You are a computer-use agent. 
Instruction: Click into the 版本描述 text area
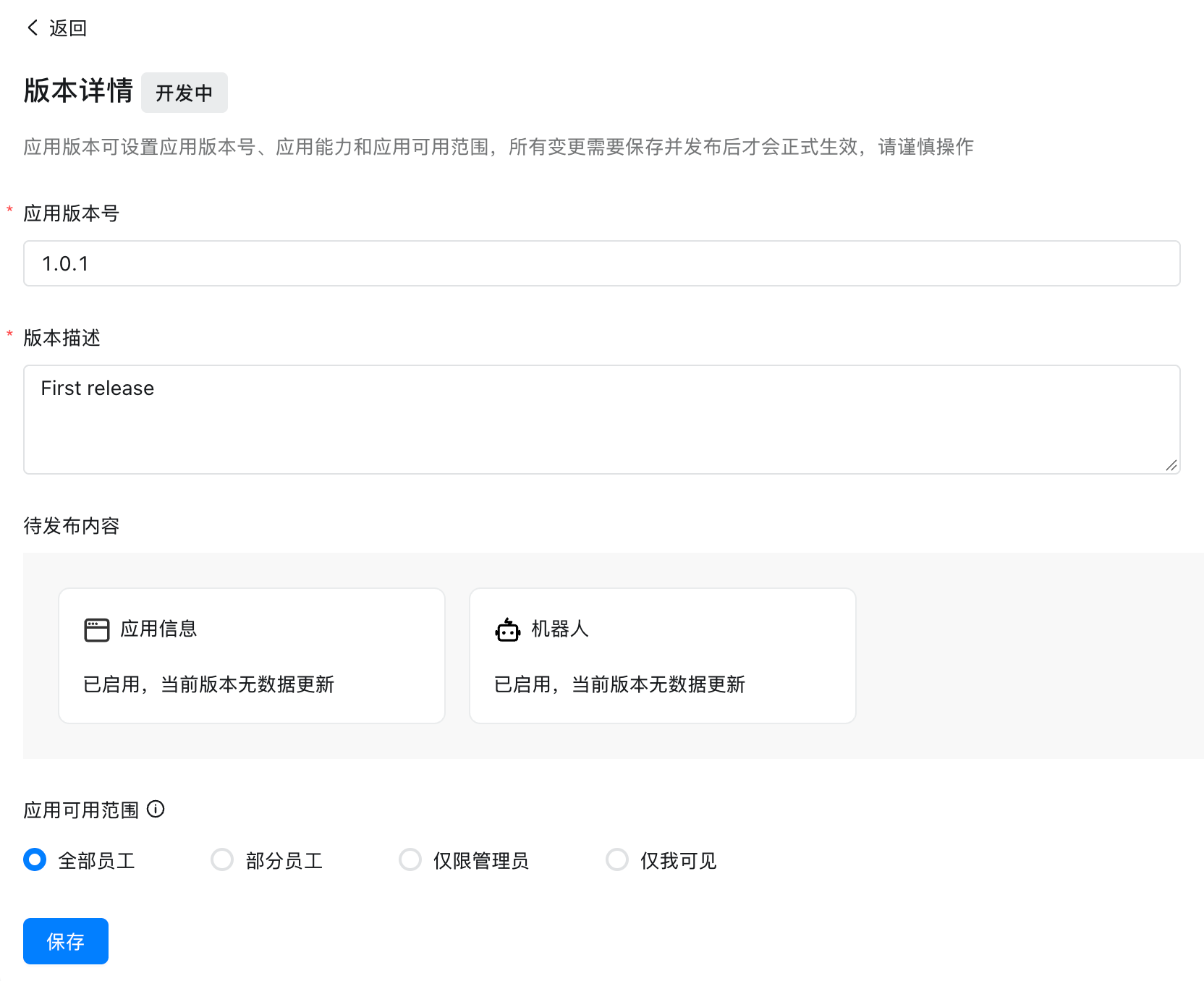coord(602,419)
